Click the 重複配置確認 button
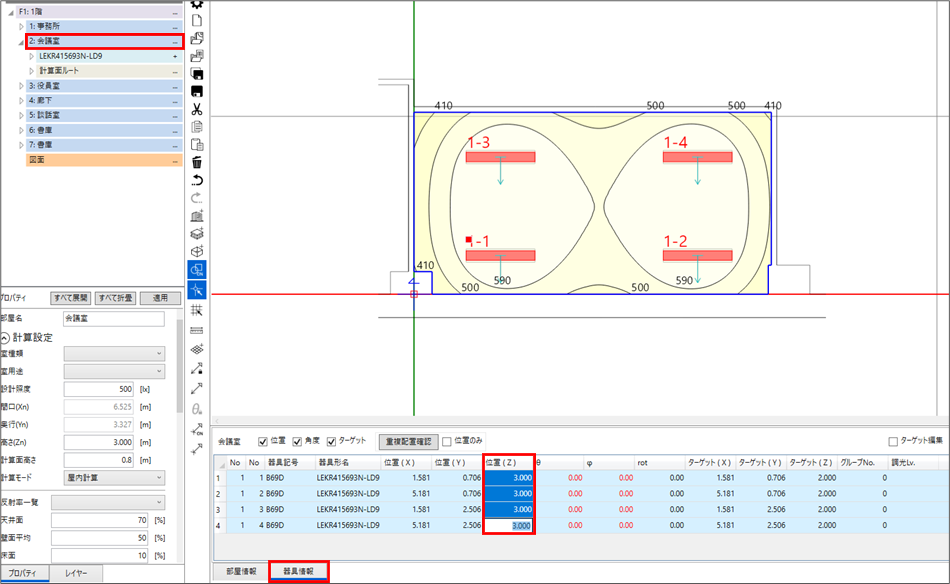950x584 pixels. tap(408, 442)
